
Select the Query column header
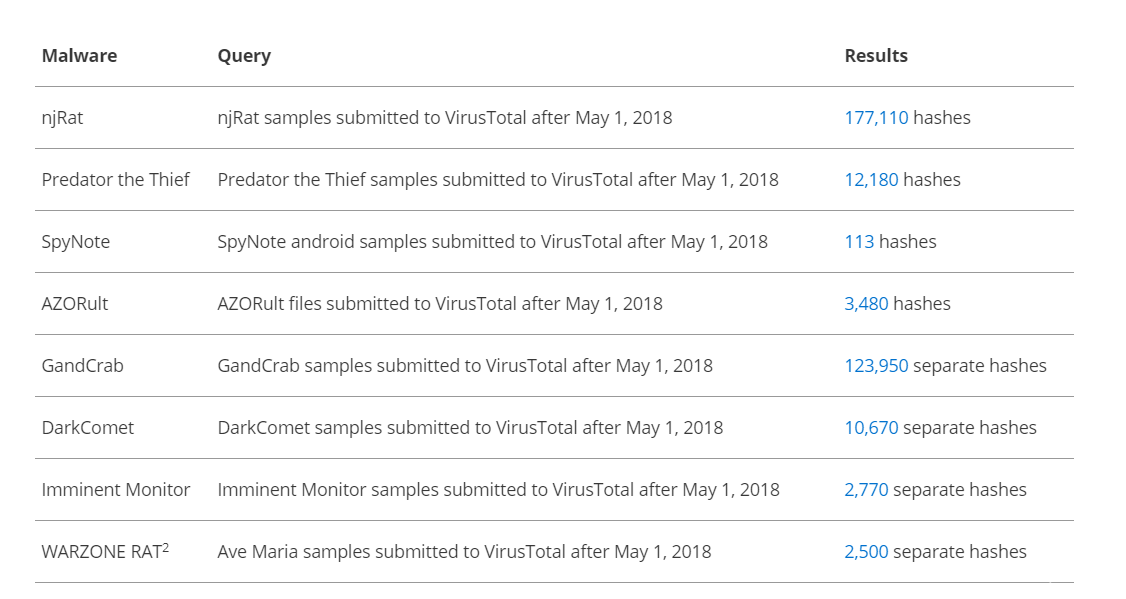click(244, 56)
